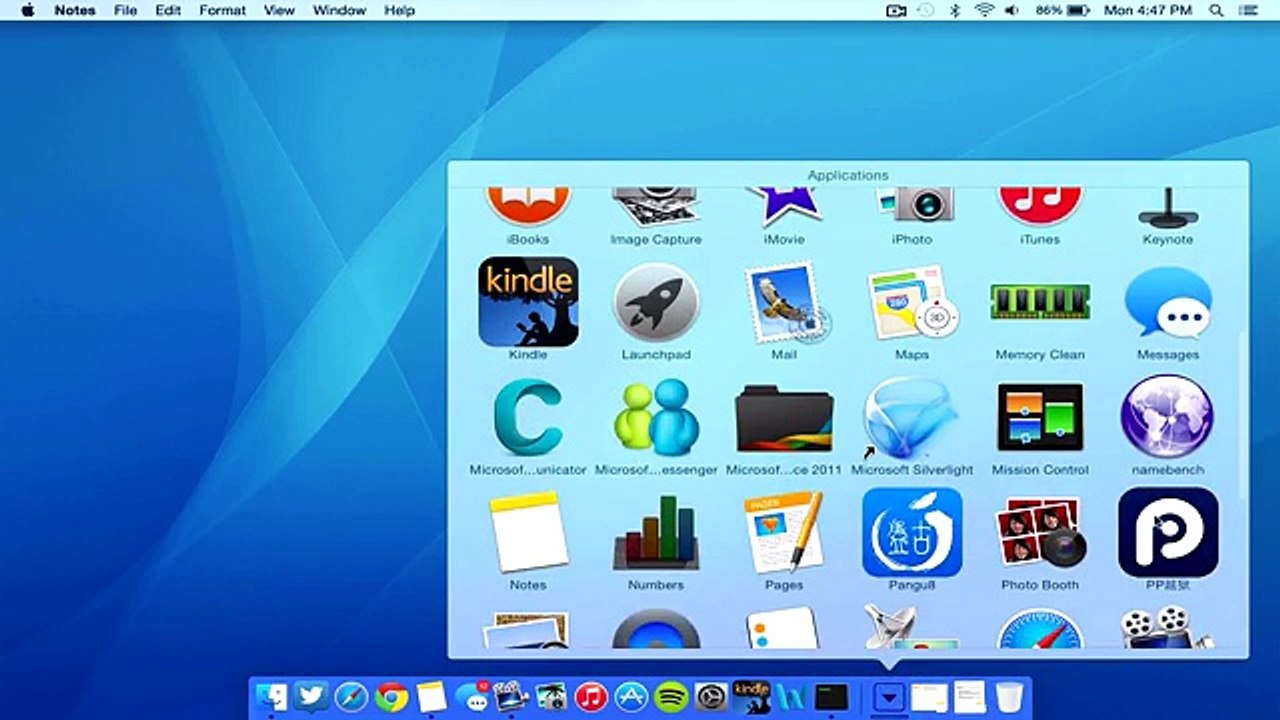The image size is (1280, 720).
Task: Click the Applications stack in the Dock
Action: tap(889, 697)
